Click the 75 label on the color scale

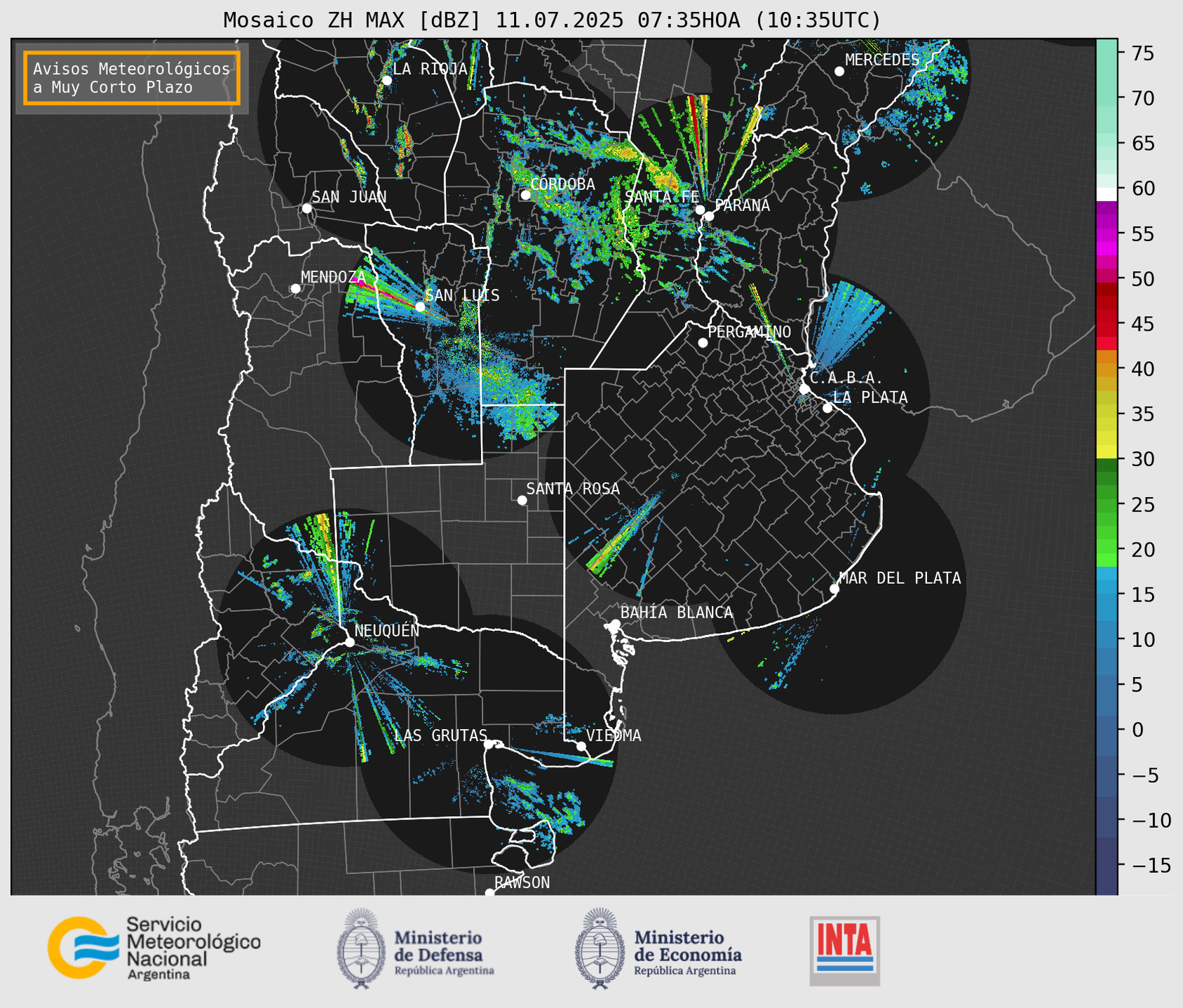coord(1142,53)
